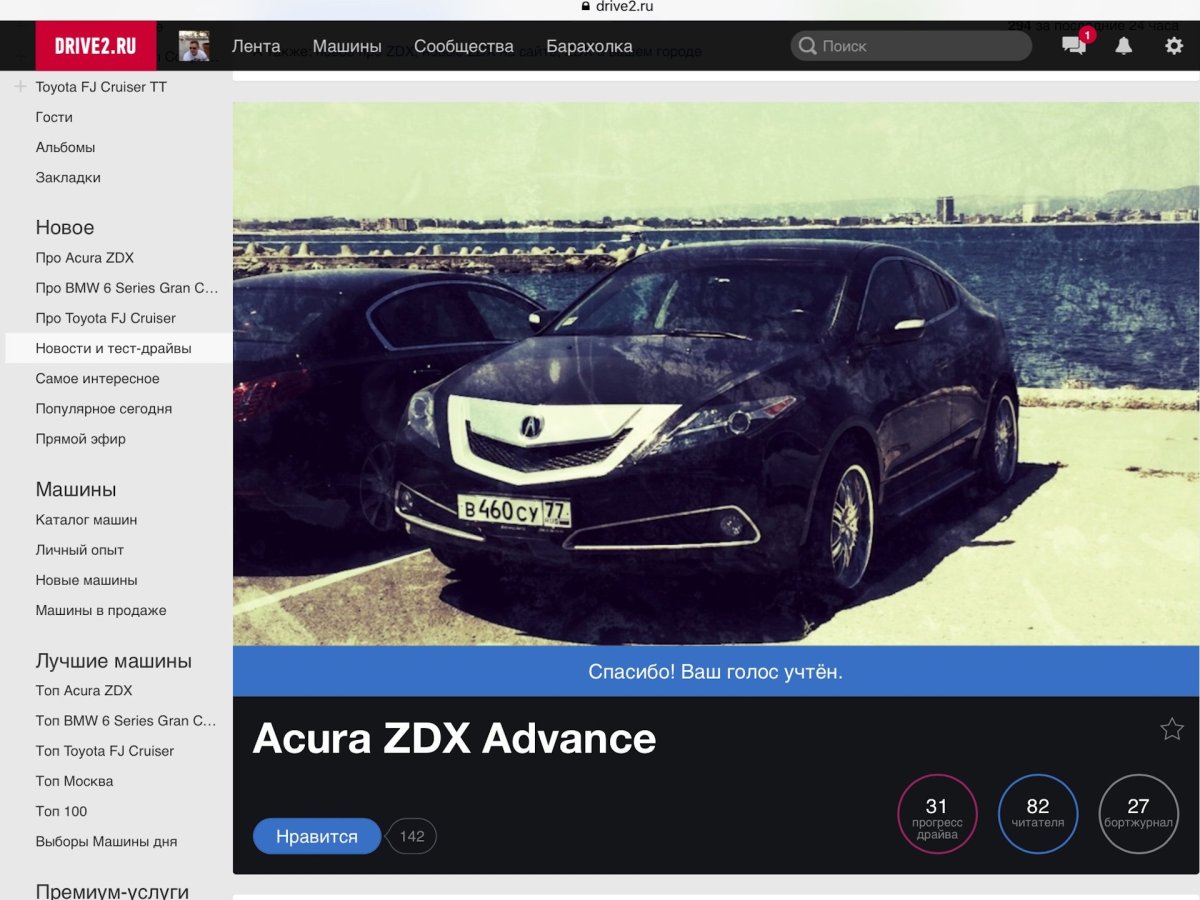Open Топ Acura ZDX
The height and width of the screenshot is (900, 1200).
pyautogui.click(x=84, y=690)
